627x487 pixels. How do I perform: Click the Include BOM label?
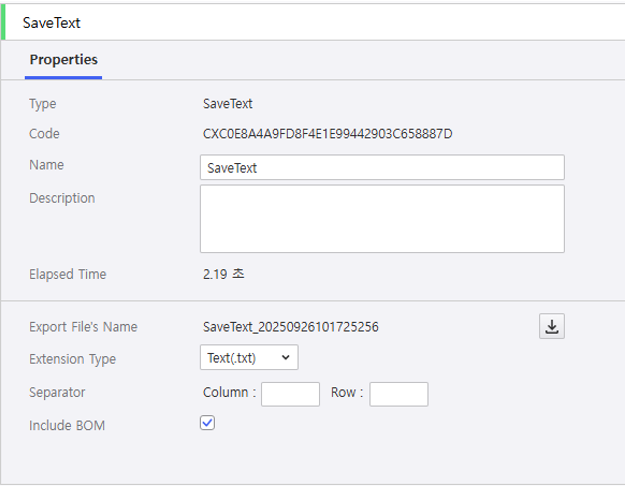point(67,426)
